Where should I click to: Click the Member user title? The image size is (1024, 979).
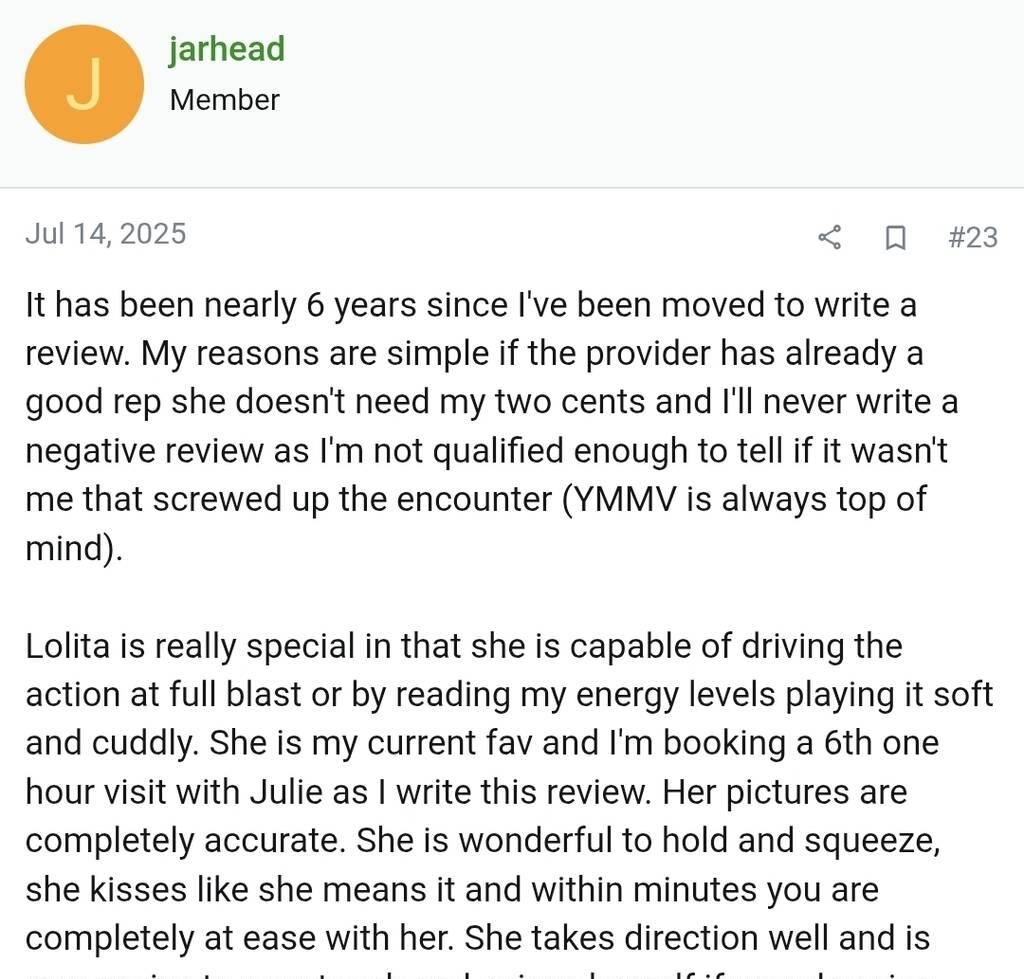click(225, 100)
